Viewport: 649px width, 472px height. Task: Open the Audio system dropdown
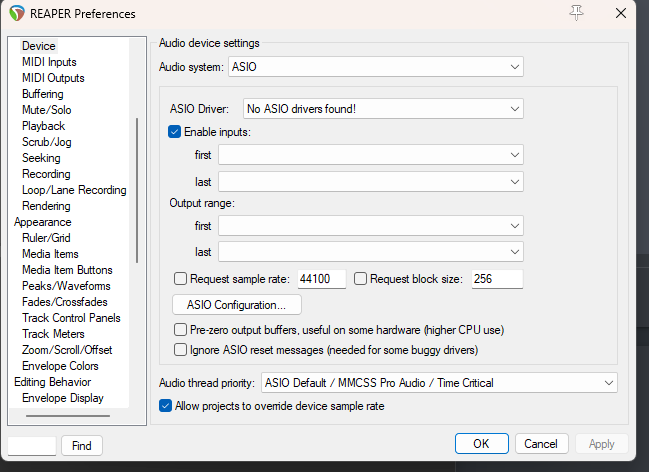coord(376,67)
